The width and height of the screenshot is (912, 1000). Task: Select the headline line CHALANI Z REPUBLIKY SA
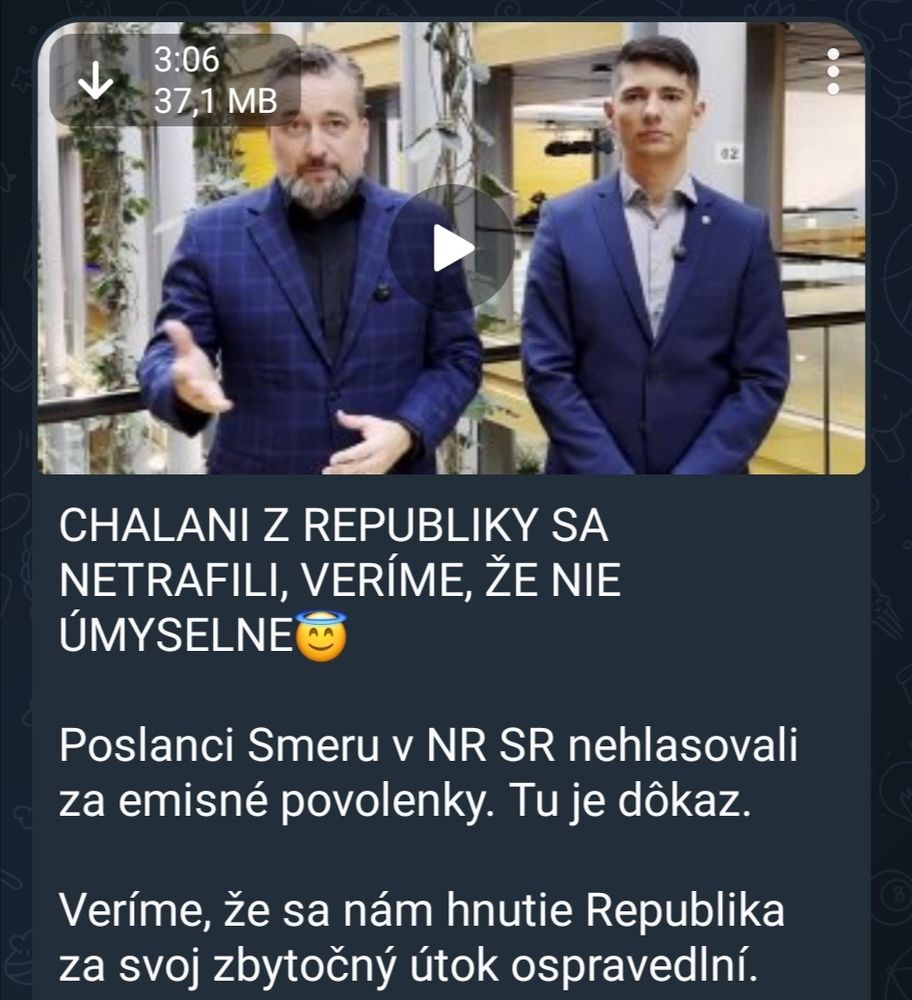(334, 526)
